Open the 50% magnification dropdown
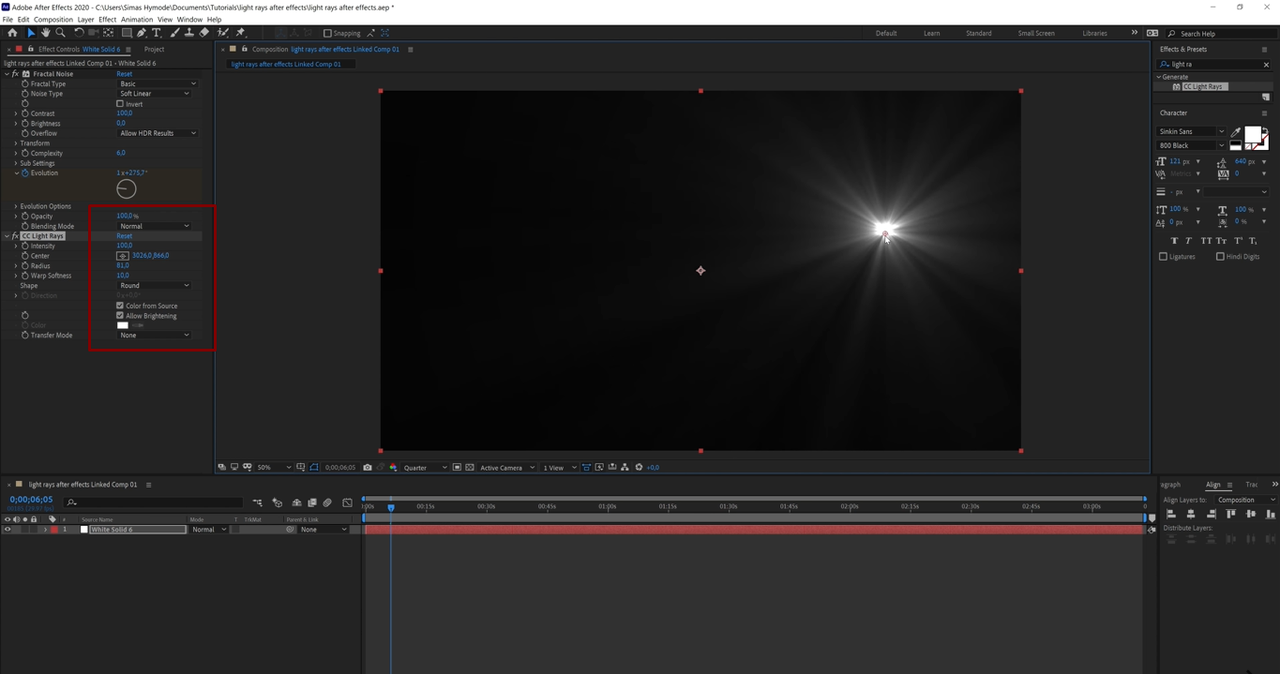This screenshot has height=674, width=1280. (x=274, y=467)
